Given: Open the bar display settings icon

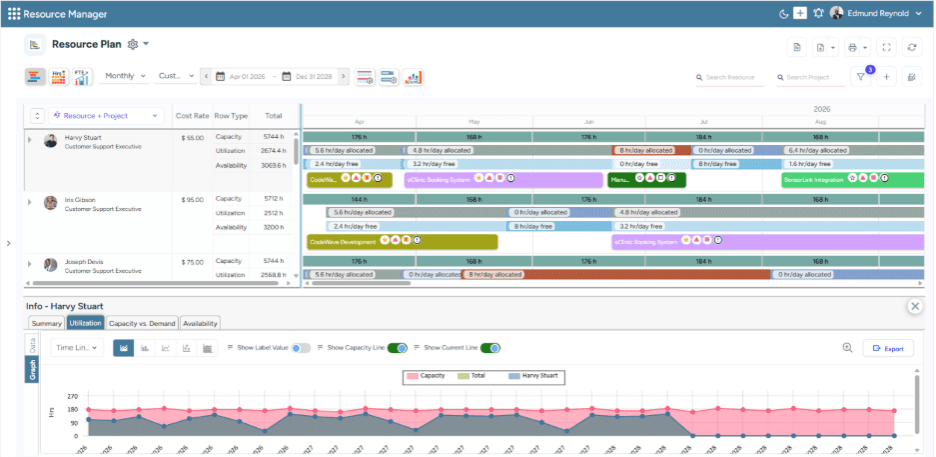Looking at the screenshot, I should pos(389,77).
